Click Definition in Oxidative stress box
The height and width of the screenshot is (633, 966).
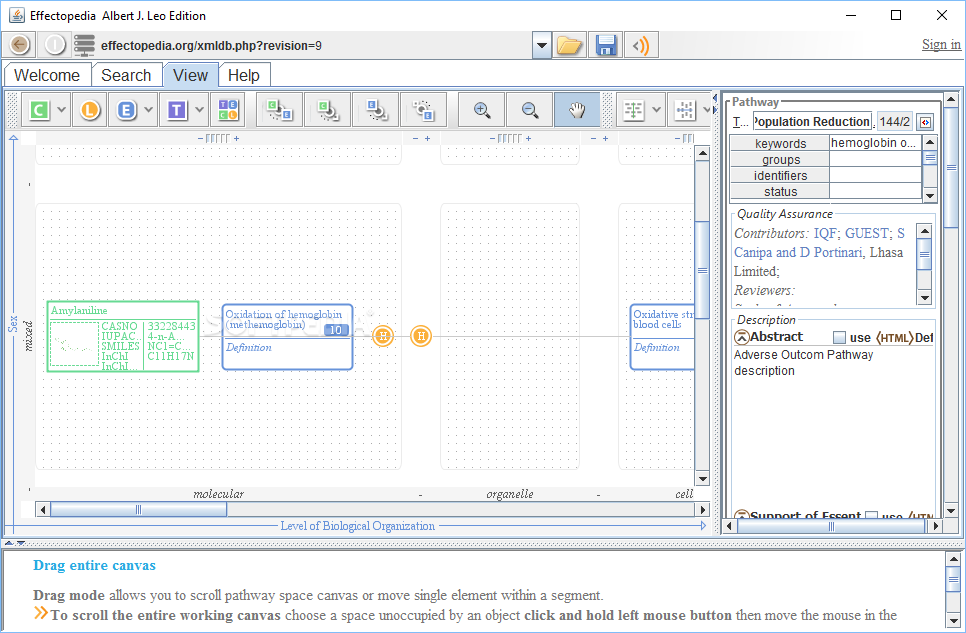tap(657, 348)
